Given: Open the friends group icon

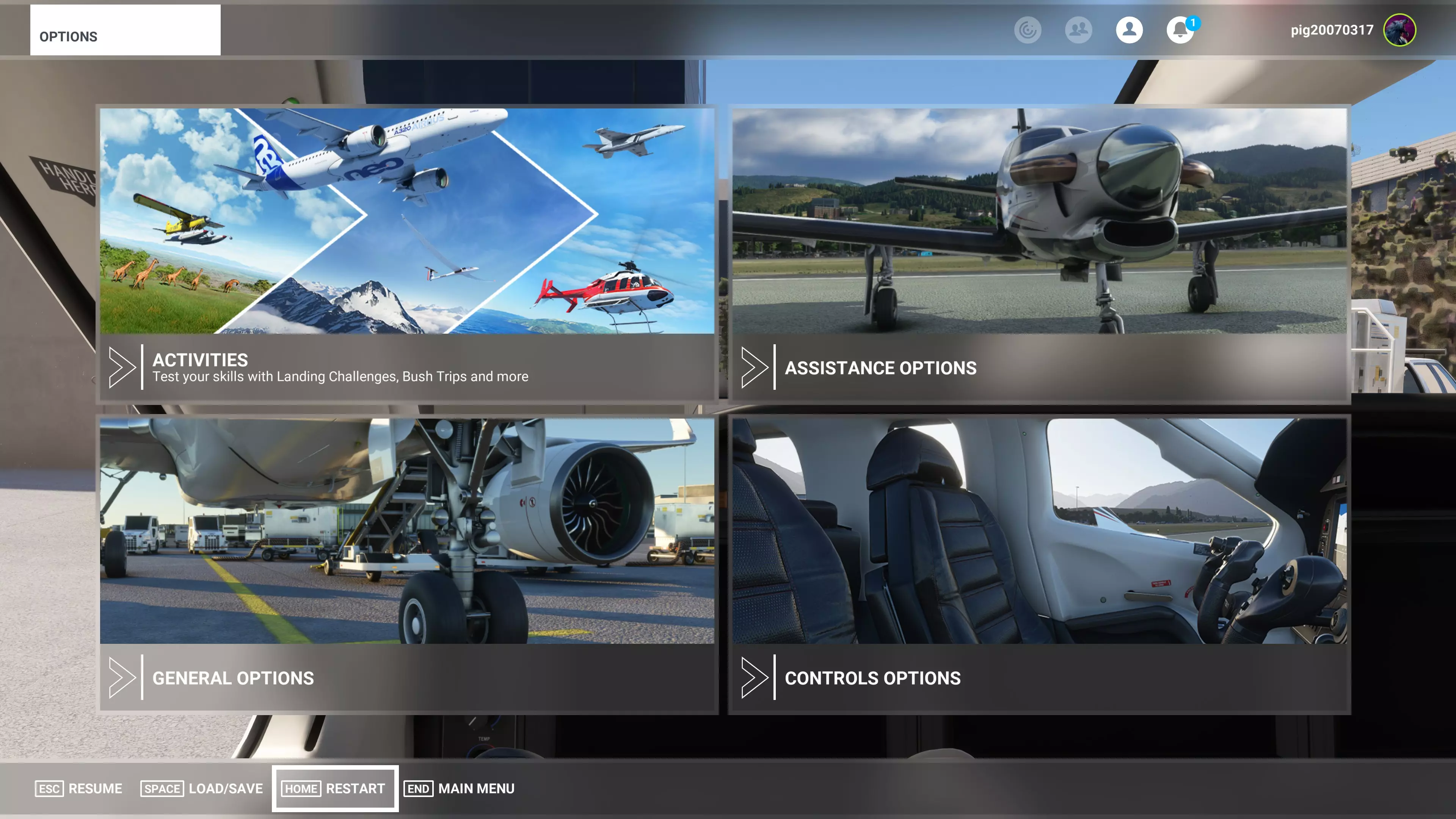Looking at the screenshot, I should click(1078, 30).
